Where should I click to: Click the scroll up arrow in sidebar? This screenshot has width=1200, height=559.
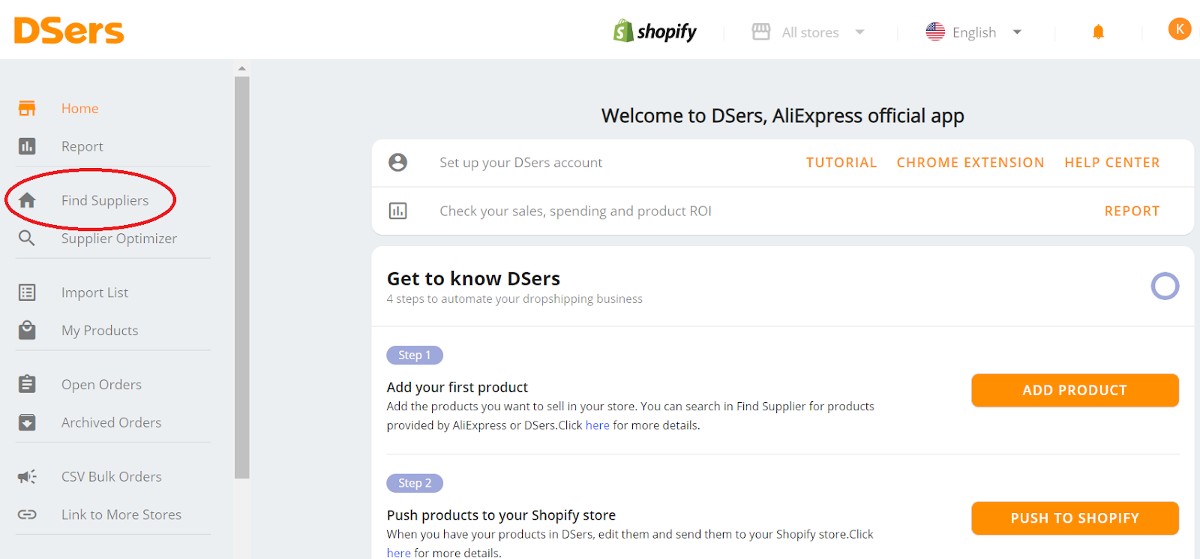tap(241, 69)
